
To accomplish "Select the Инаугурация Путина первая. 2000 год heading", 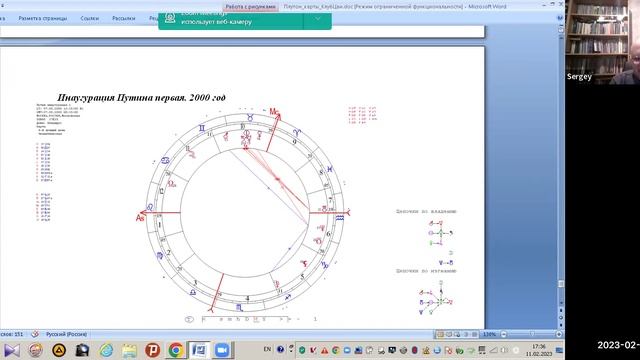I will 141,98.
